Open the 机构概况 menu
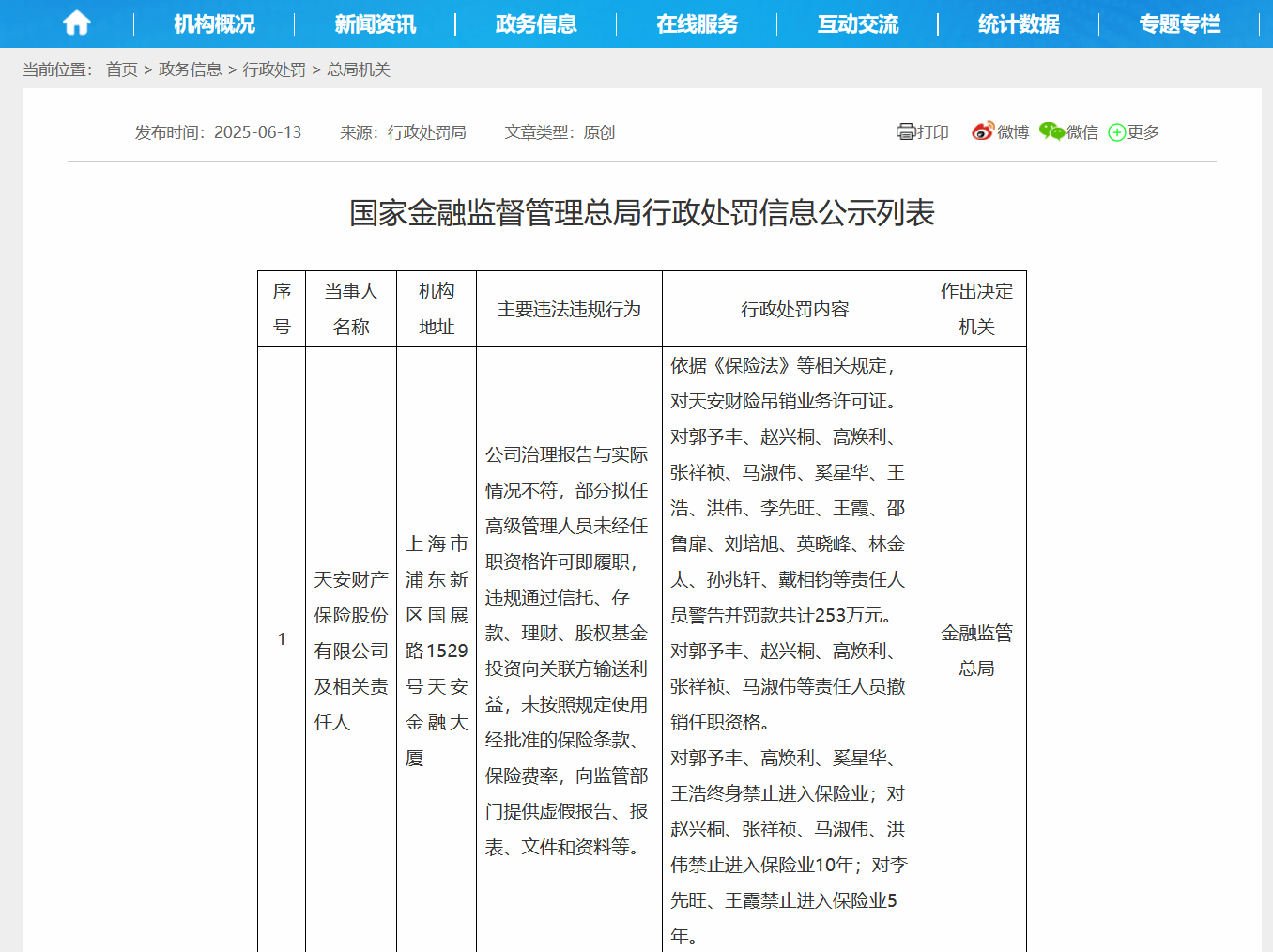 pyautogui.click(x=214, y=24)
